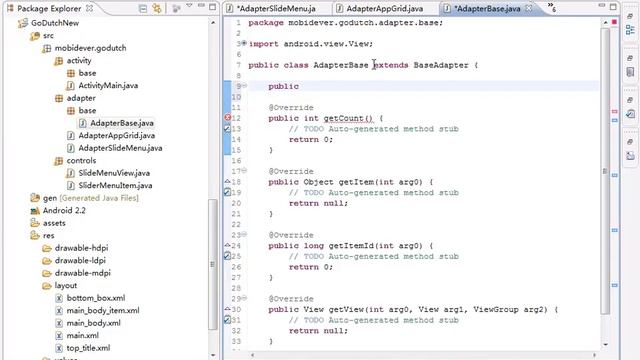Open the Outline fast view icon
This screenshot has height=360, width=640.
click(x=630, y=30)
